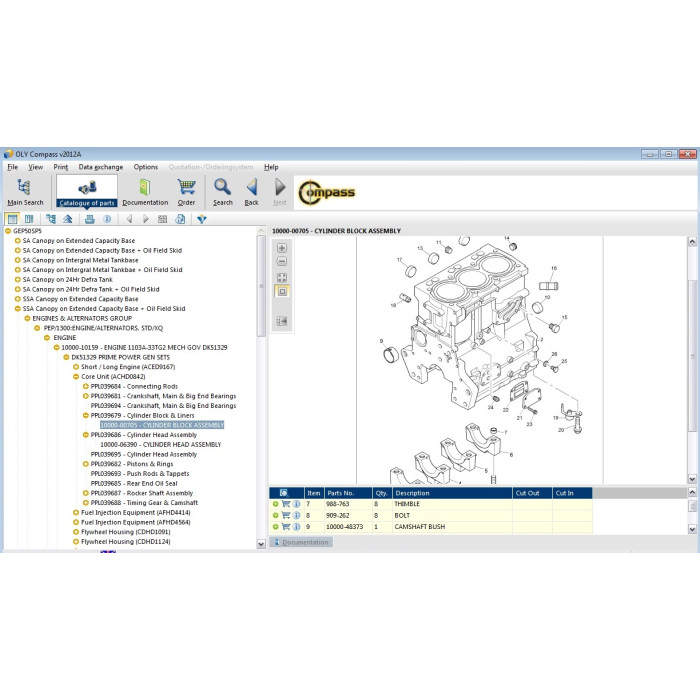This screenshot has height=700, width=700.
Task: Show info for CAMSHAFT BUSH row
Action: (x=296, y=527)
